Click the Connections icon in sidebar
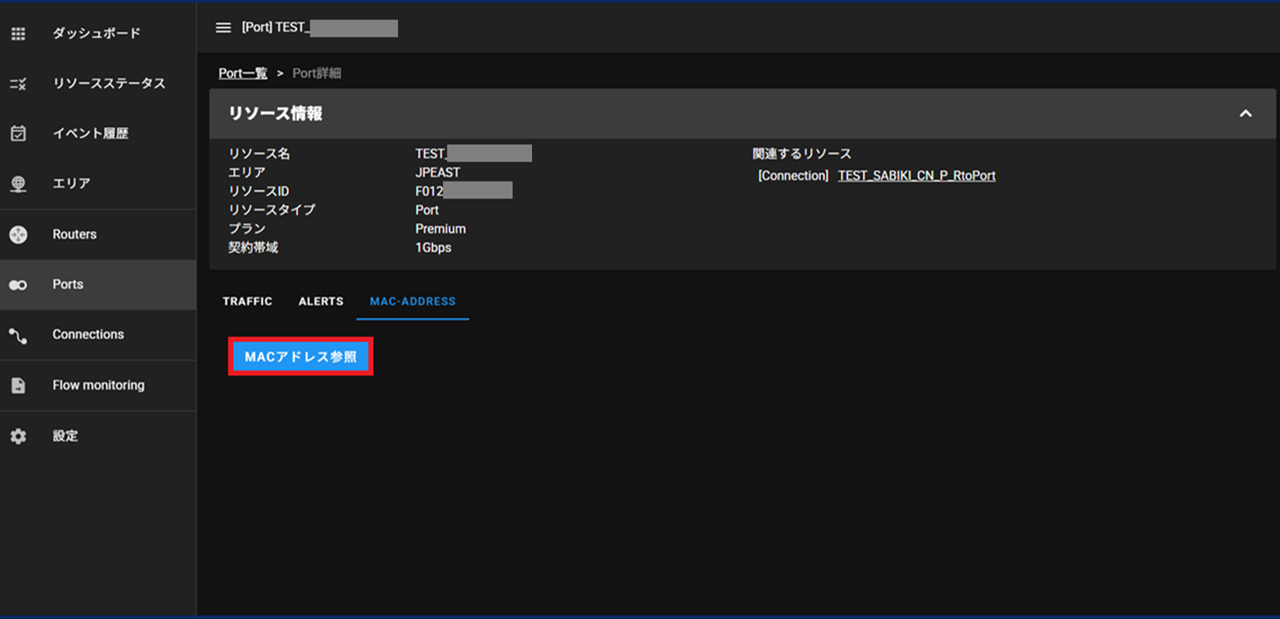Viewport: 1280px width, 619px height. 18,336
